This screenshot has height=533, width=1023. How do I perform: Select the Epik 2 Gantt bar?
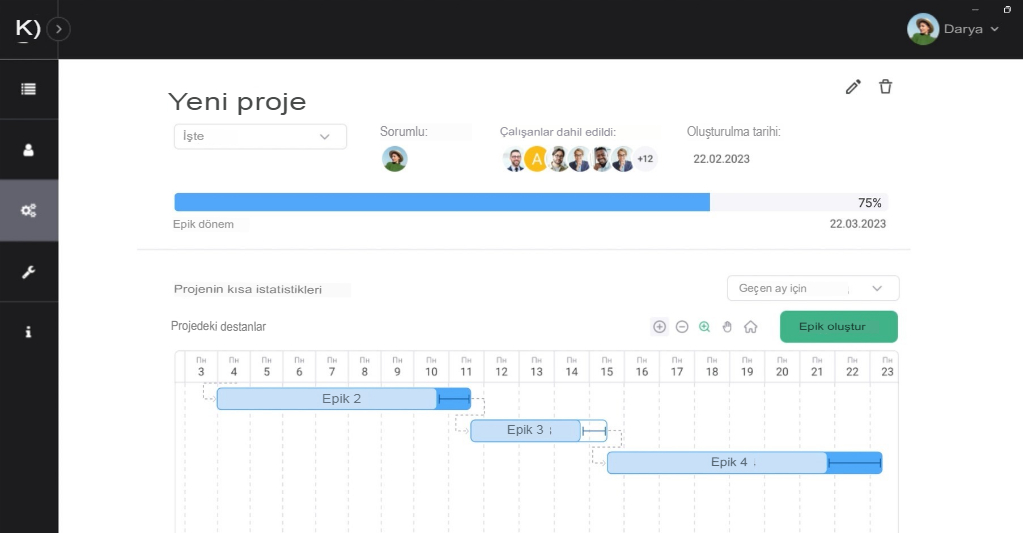pos(343,399)
